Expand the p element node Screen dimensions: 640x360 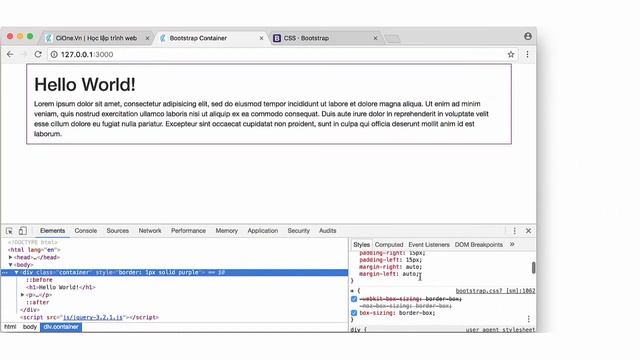click(23, 295)
